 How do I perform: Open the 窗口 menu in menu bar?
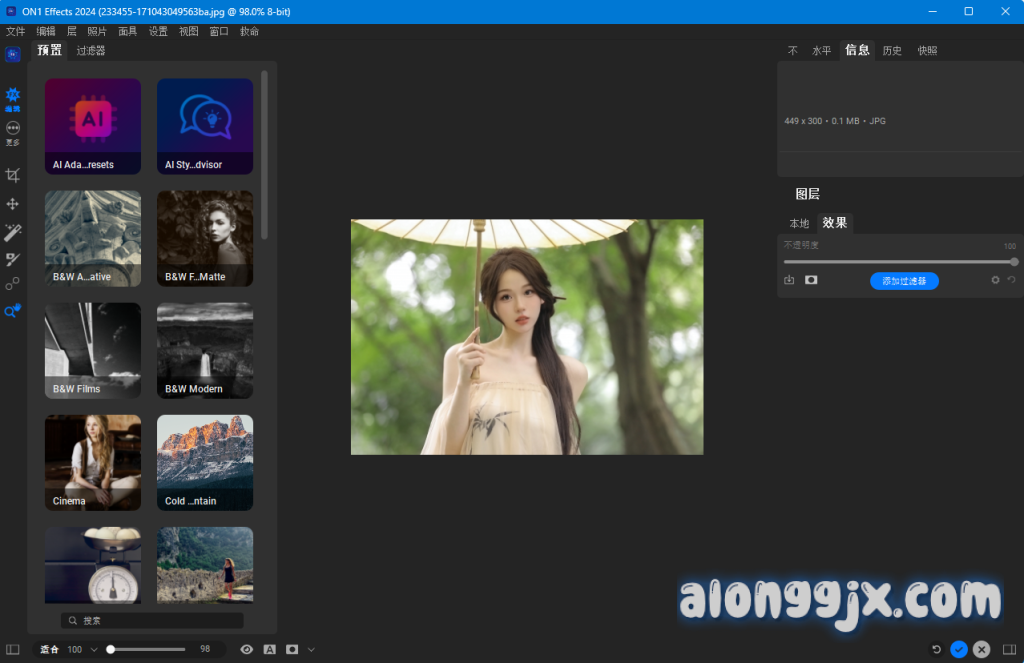218,31
